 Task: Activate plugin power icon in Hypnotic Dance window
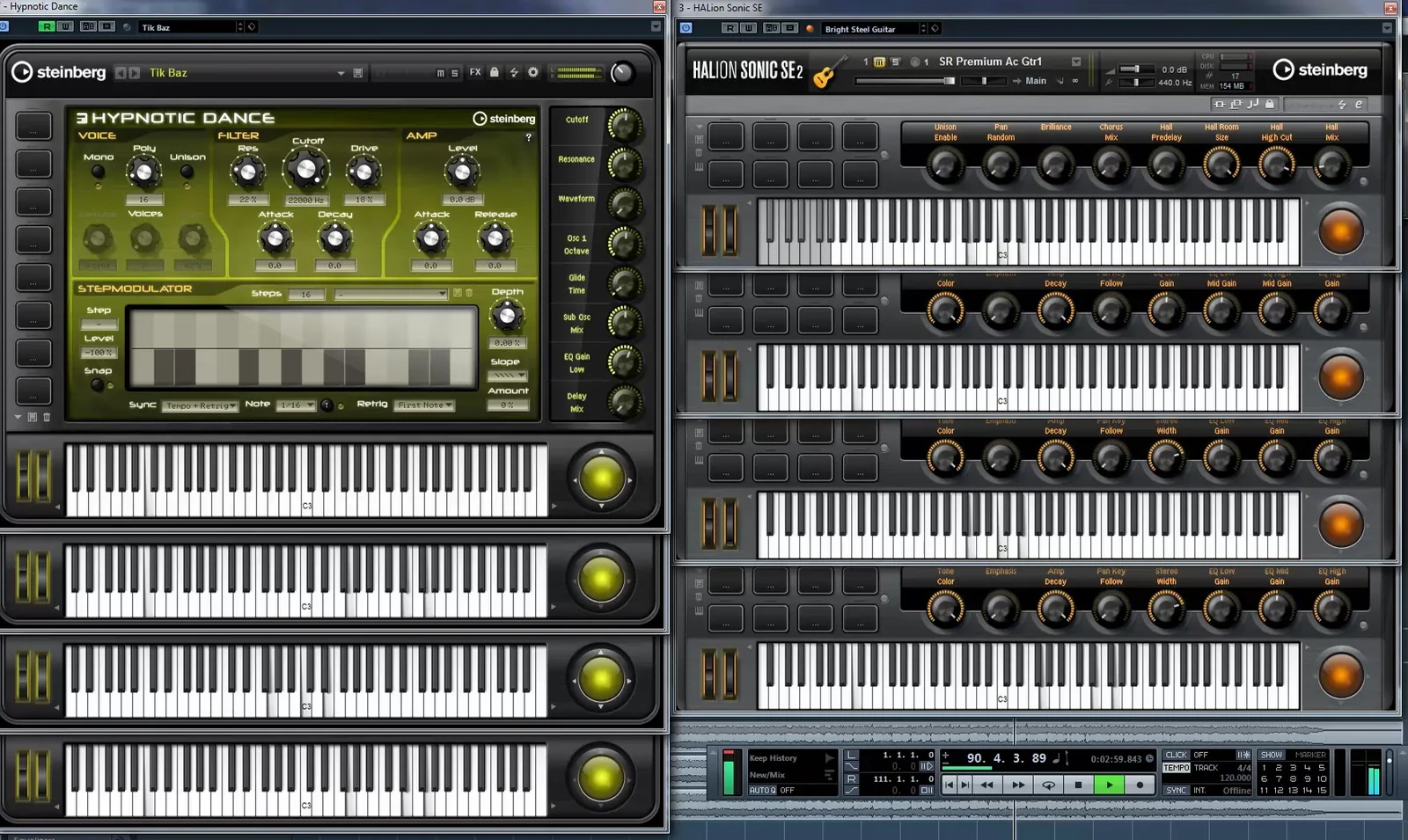click(x=4, y=26)
